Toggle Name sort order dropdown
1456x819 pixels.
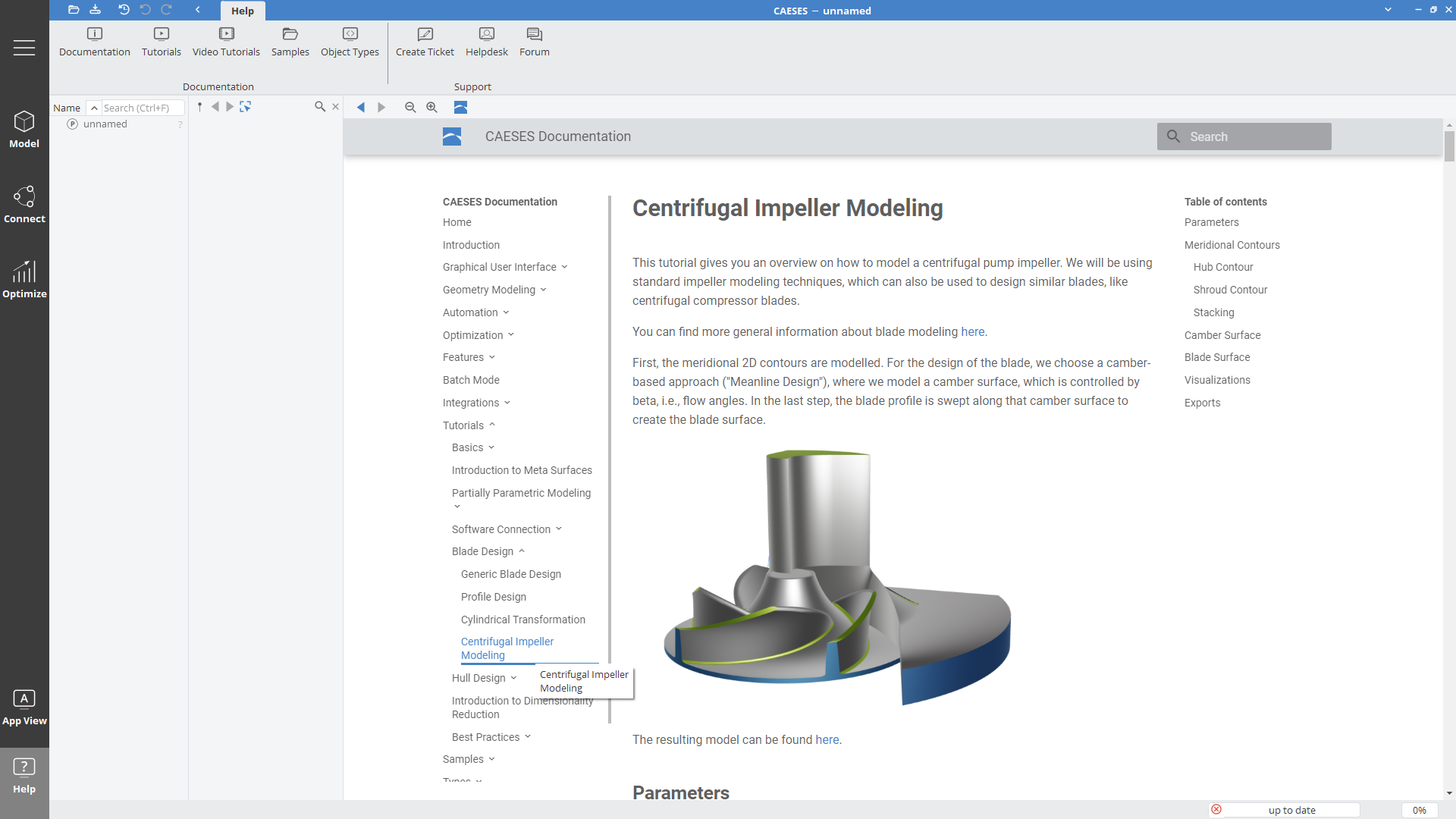(94, 108)
